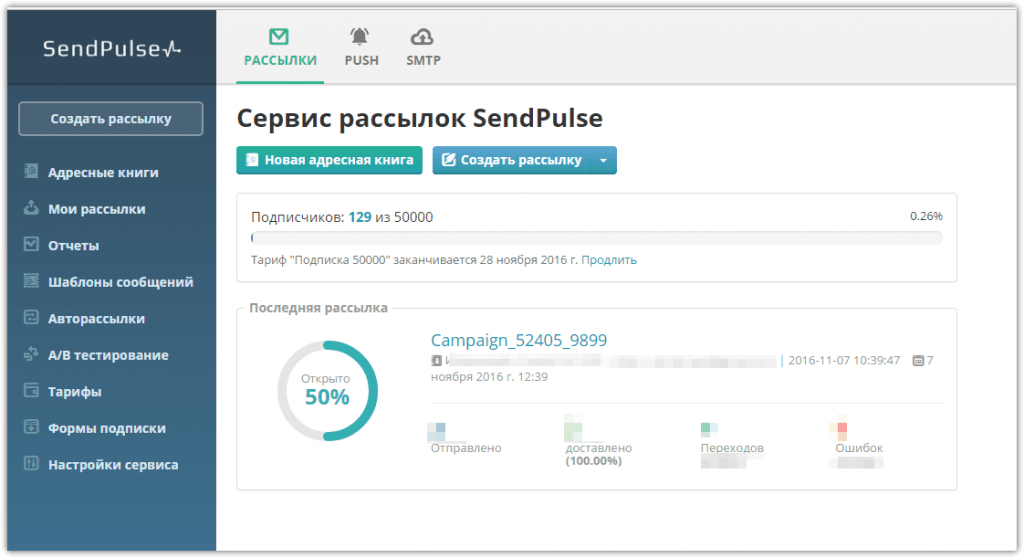Image resolution: width=1024 pixels, height=558 pixels.
Task: Click the Продлить link
Action: [x=609, y=260]
